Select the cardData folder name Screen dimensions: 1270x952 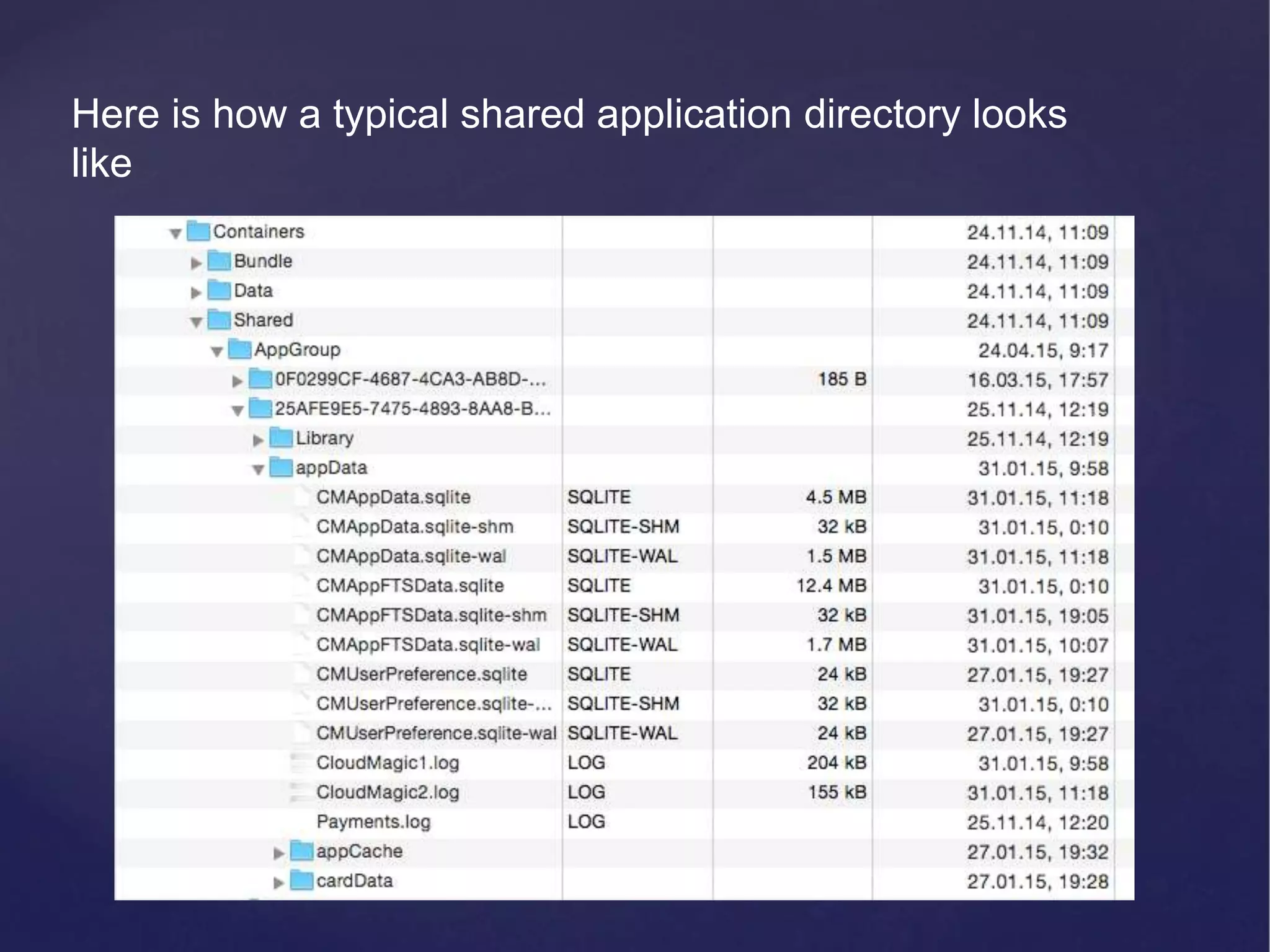(x=355, y=881)
